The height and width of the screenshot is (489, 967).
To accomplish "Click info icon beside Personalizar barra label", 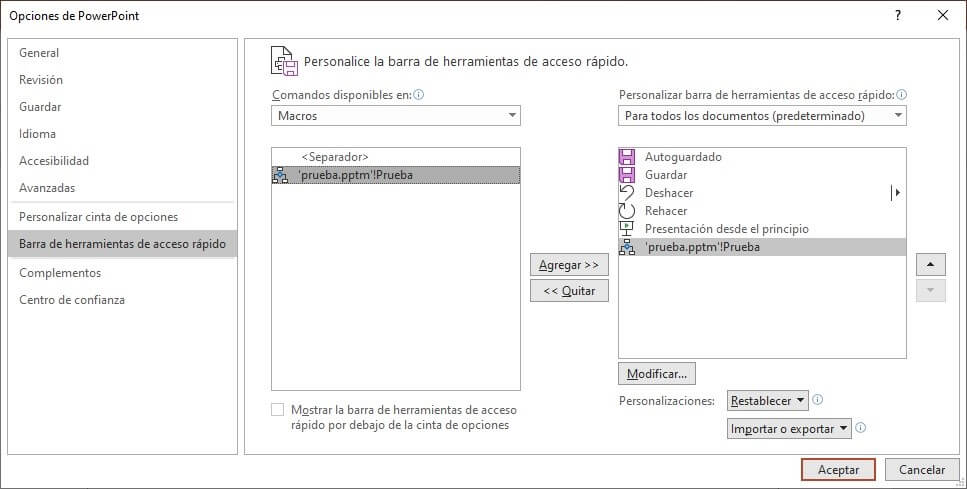I will [x=902, y=95].
